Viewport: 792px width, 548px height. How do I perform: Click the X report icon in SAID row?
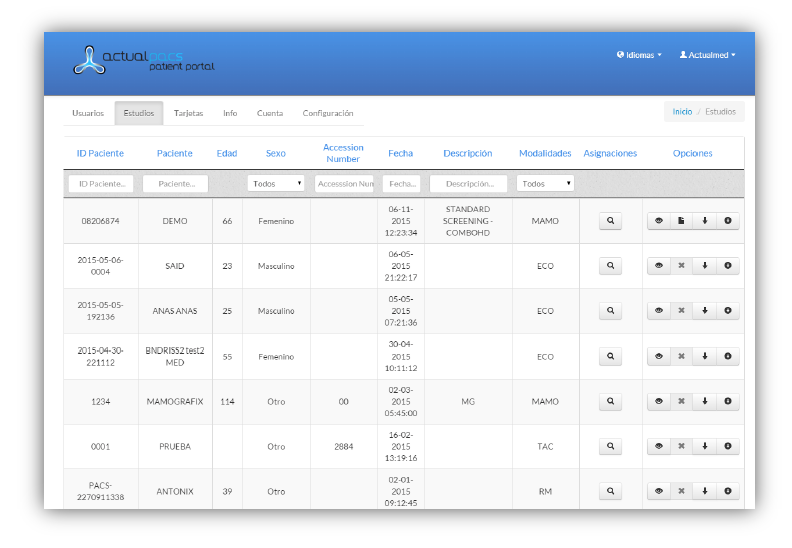tap(681, 266)
